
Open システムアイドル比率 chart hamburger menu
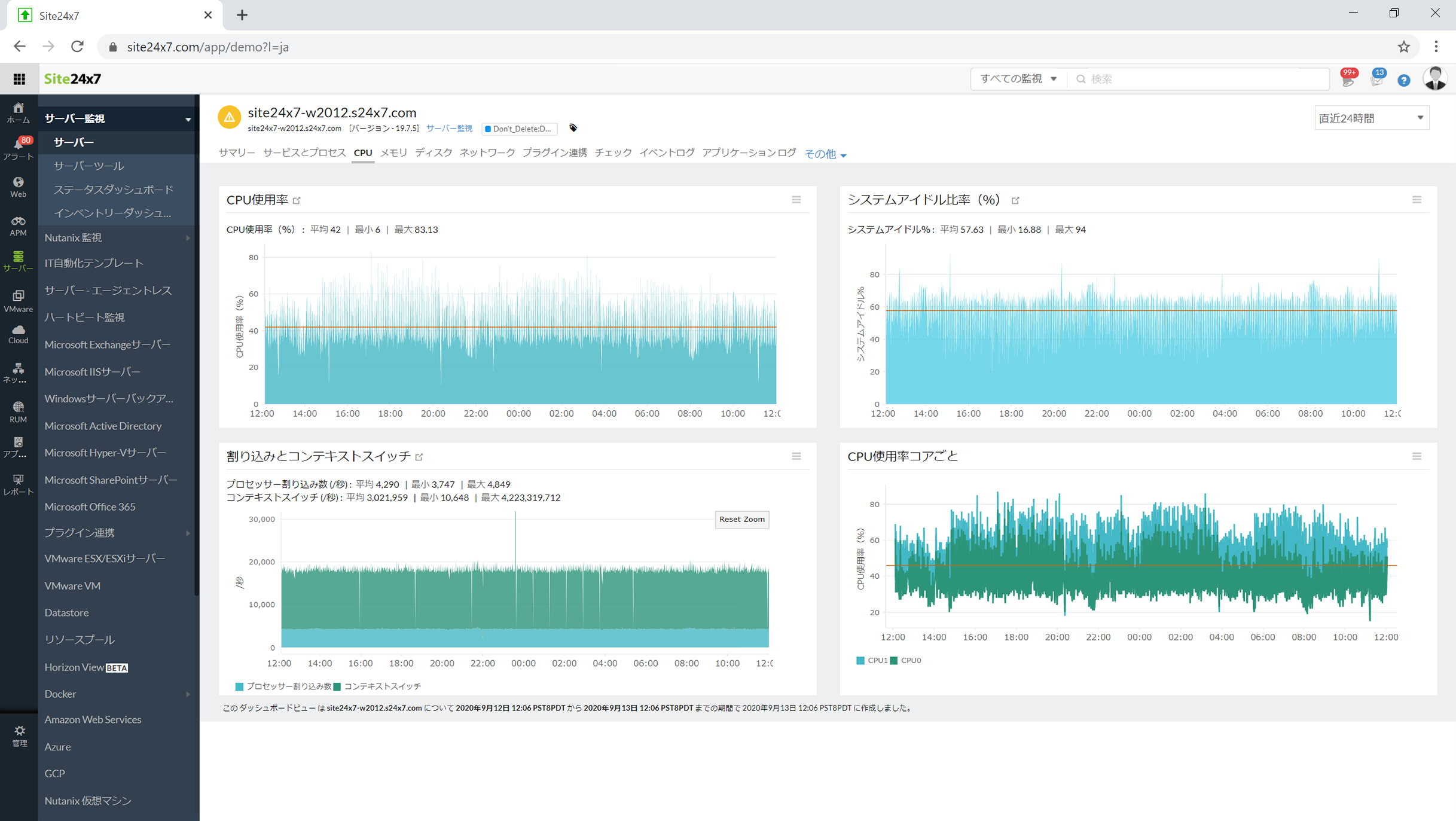click(1417, 200)
